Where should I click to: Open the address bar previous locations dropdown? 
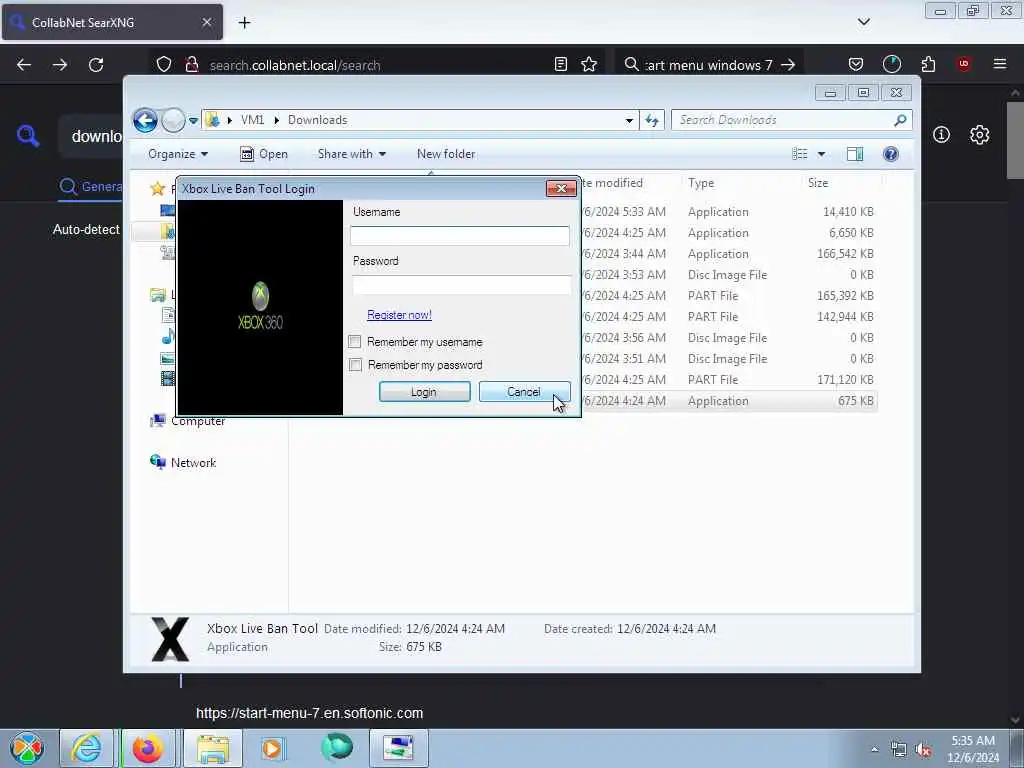(x=629, y=120)
